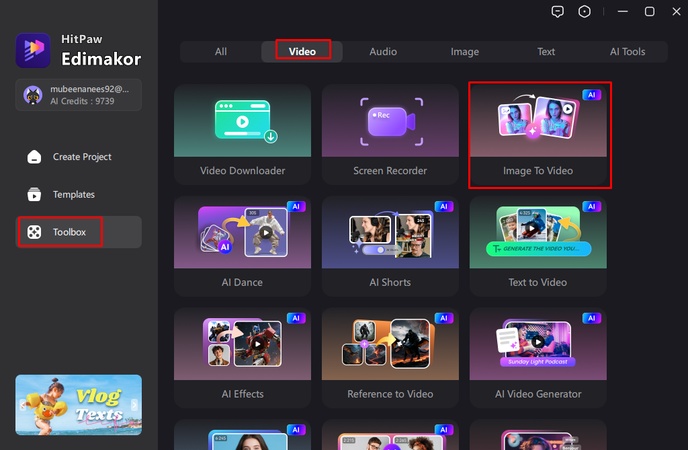Screen dimensions: 688x450
Task: Click the Create Project home icon
Action: tap(34, 157)
